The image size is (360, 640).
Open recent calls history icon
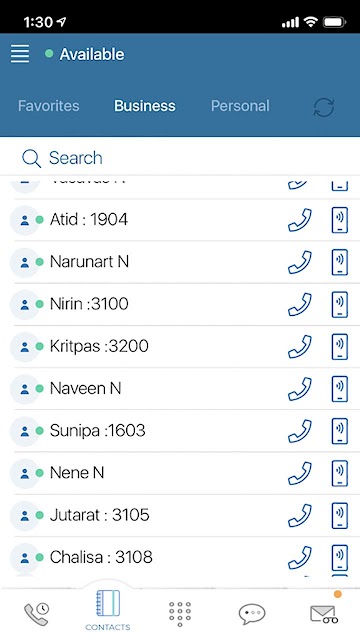pyautogui.click(x=36, y=614)
